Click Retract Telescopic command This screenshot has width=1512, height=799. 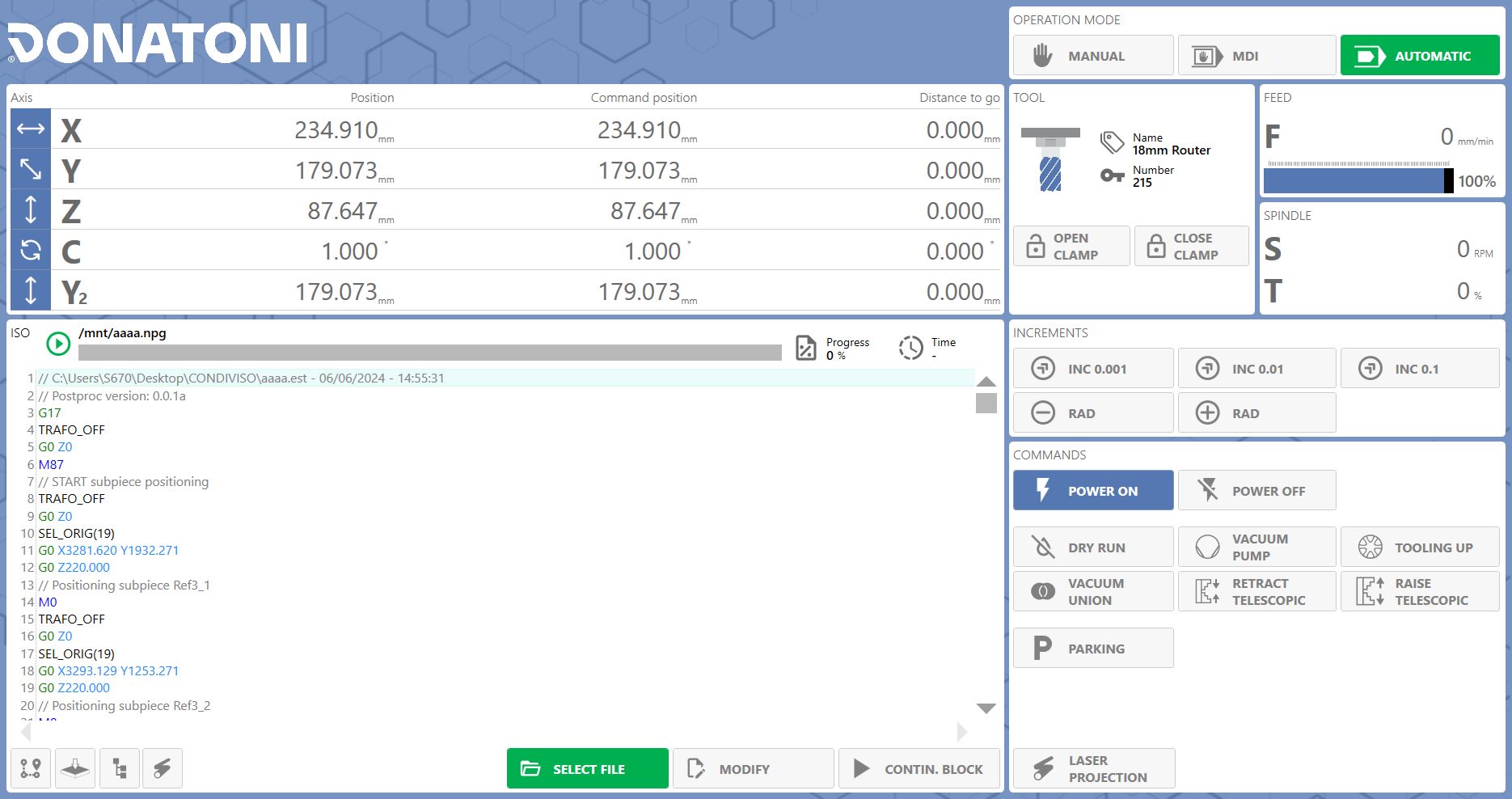coord(1256,592)
